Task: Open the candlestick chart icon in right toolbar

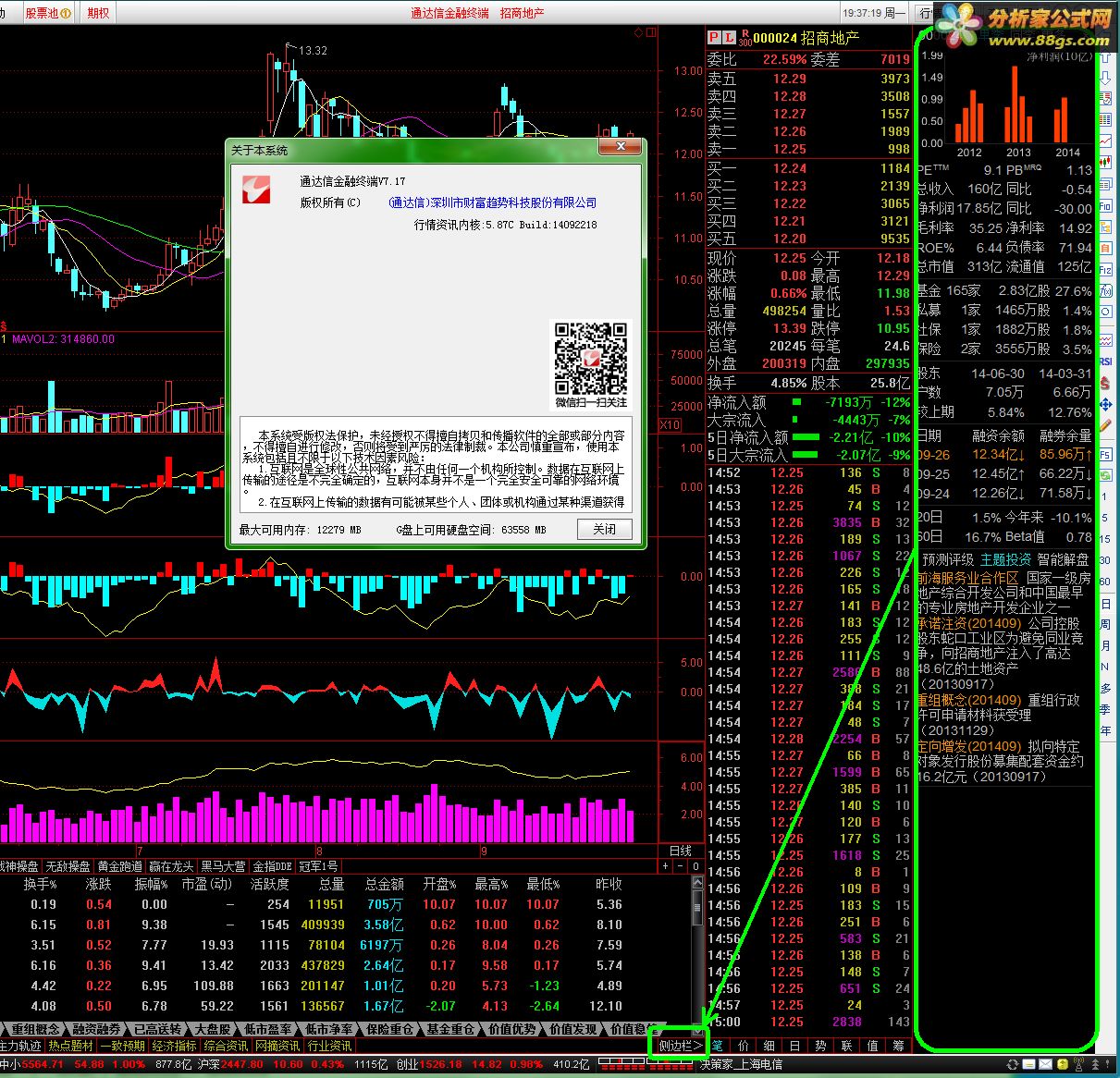Action: click(x=1105, y=161)
